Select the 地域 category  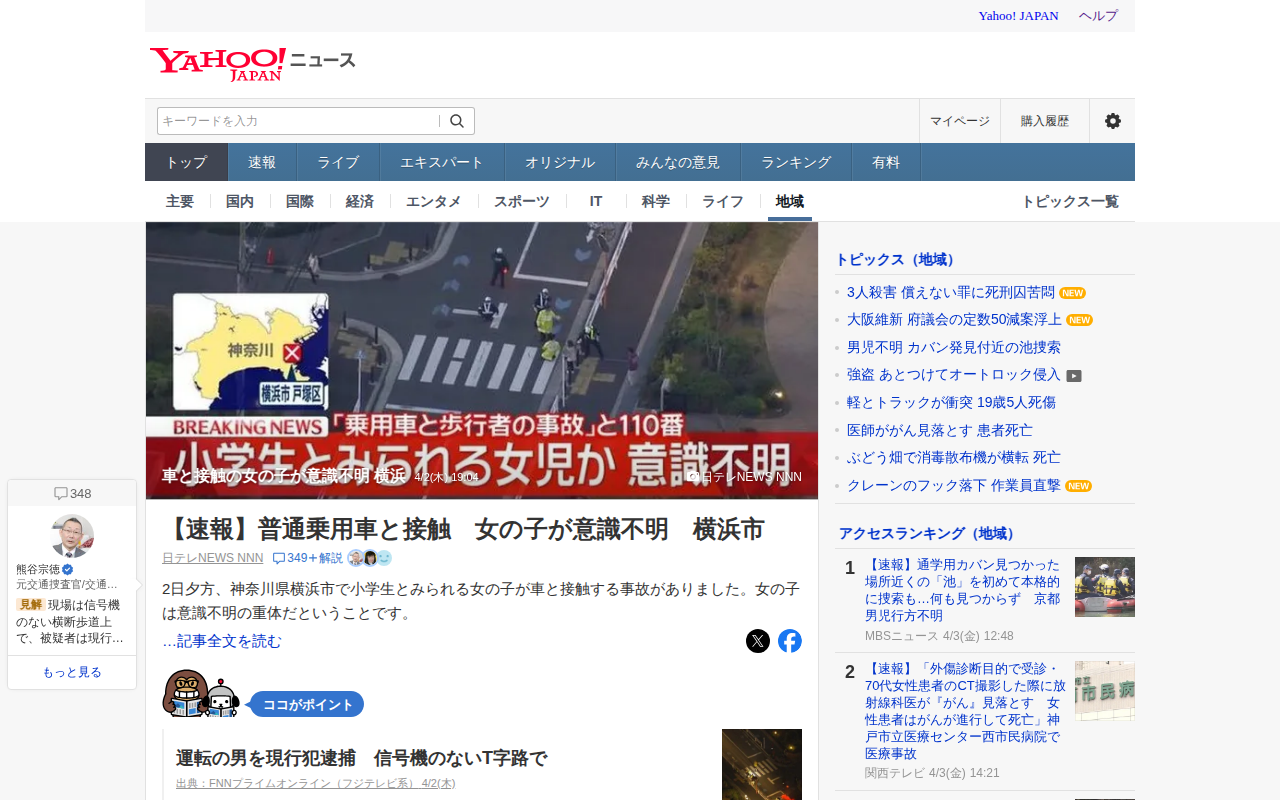click(790, 201)
